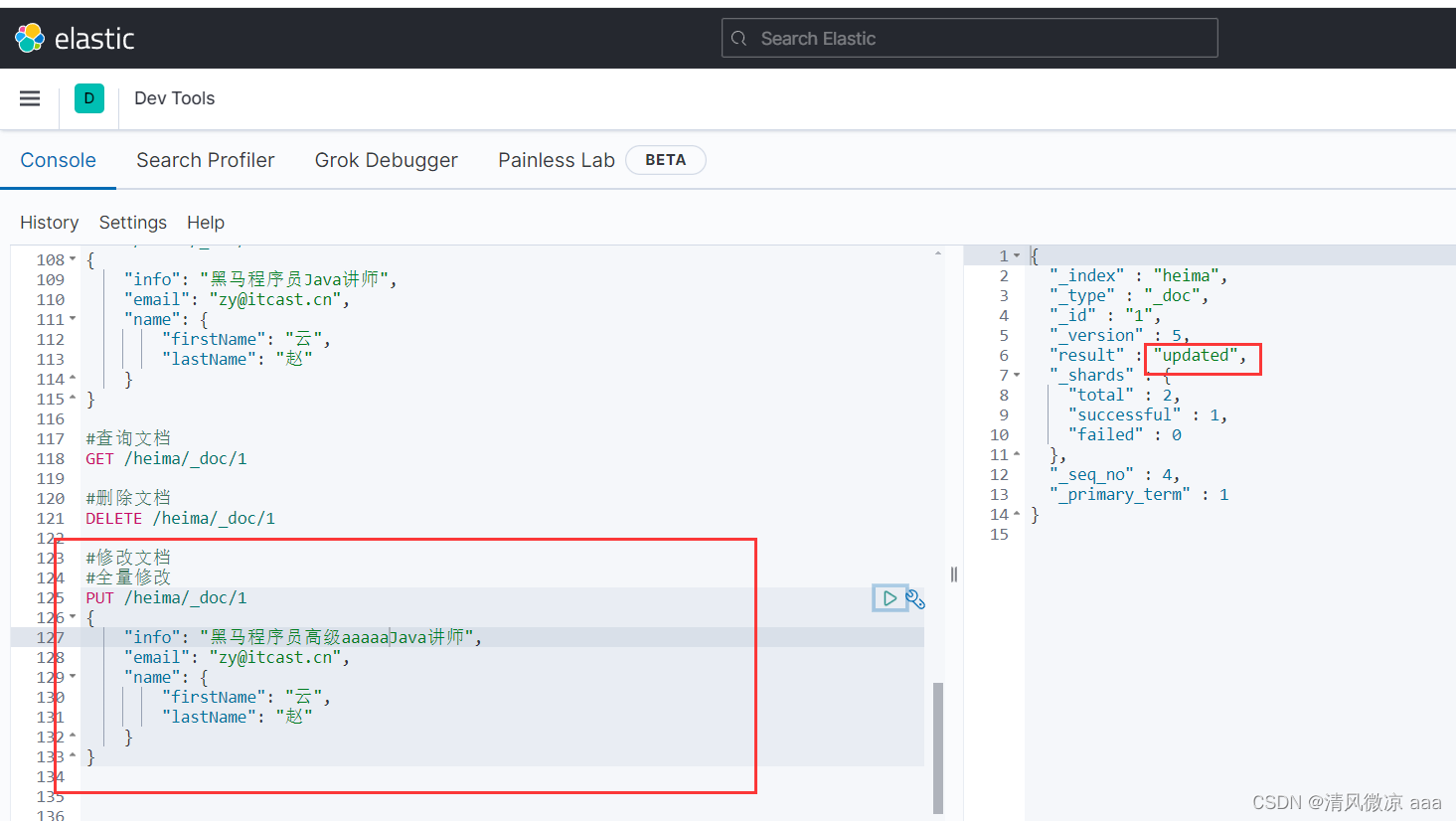
Task: Open the Grok Debugger tab
Action: 387,160
